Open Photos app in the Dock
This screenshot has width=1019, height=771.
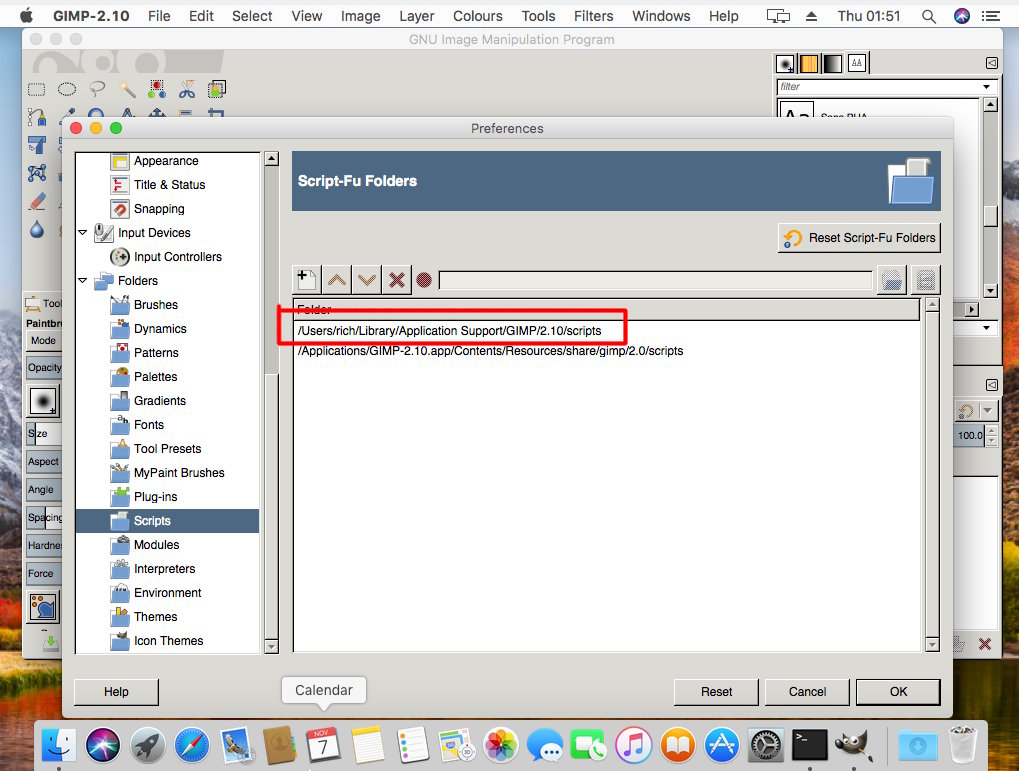pyautogui.click(x=501, y=744)
